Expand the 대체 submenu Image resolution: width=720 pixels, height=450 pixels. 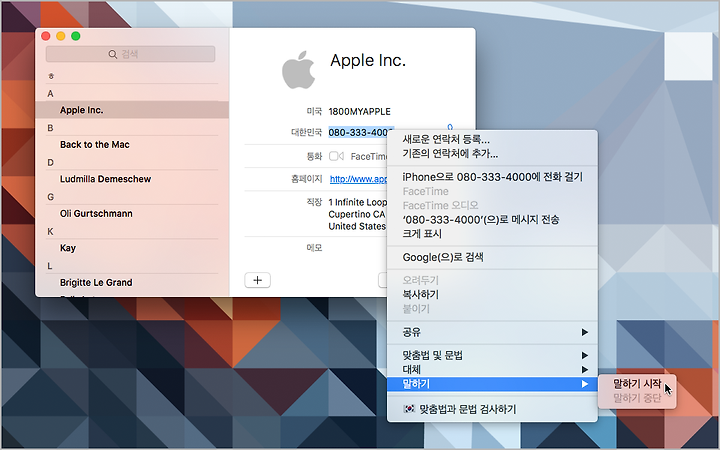pos(492,369)
